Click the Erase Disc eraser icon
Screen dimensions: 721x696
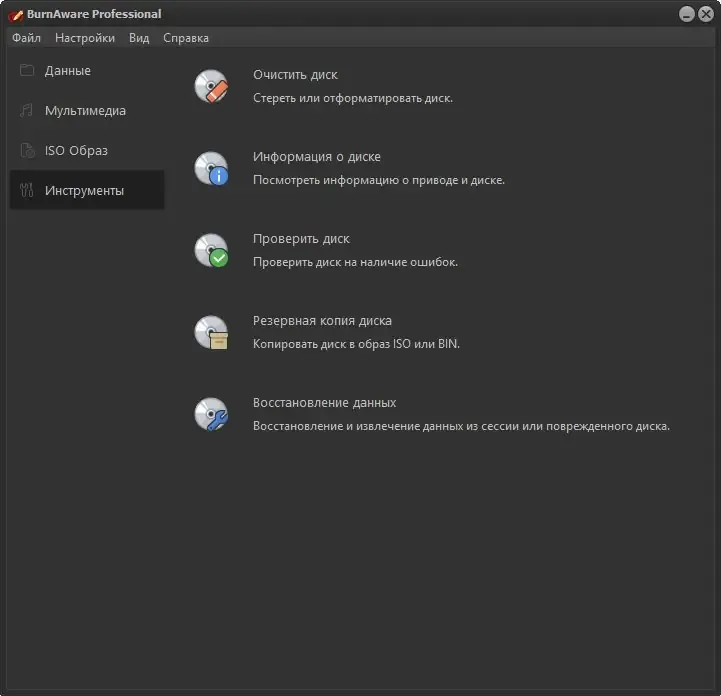(212, 86)
